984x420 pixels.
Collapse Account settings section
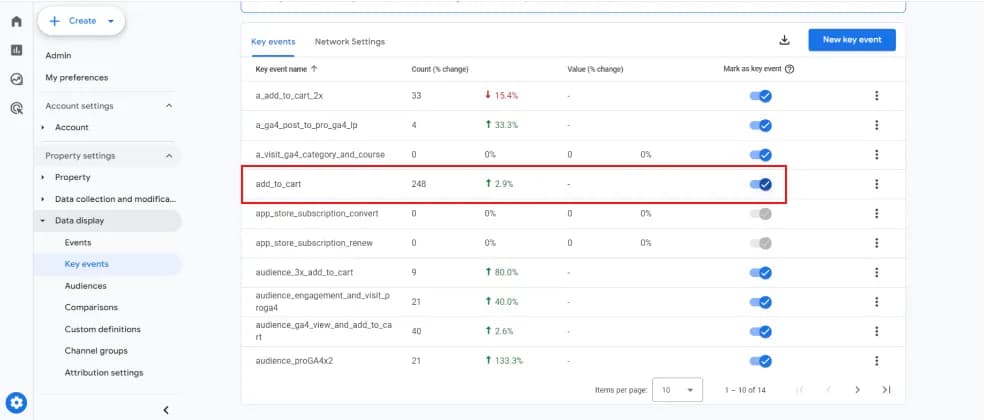point(169,106)
